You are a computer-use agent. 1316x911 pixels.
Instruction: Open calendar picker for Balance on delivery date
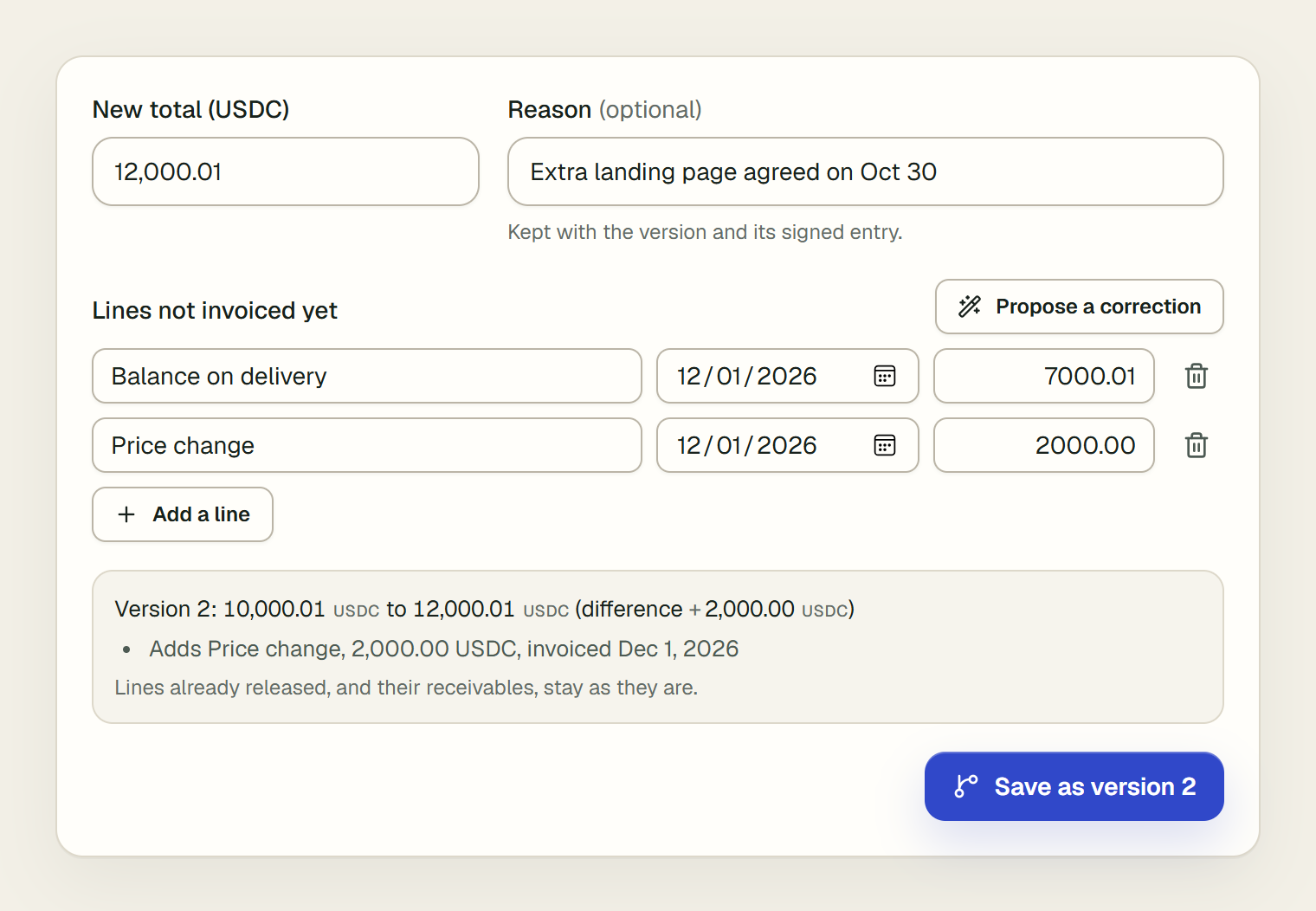click(884, 376)
